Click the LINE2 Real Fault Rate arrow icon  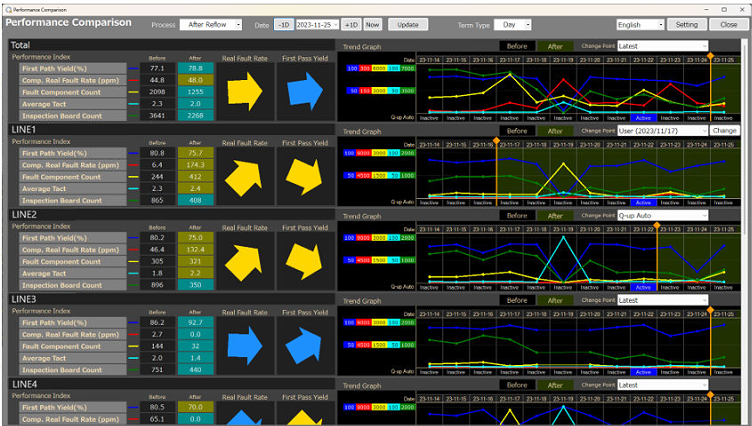click(x=244, y=262)
